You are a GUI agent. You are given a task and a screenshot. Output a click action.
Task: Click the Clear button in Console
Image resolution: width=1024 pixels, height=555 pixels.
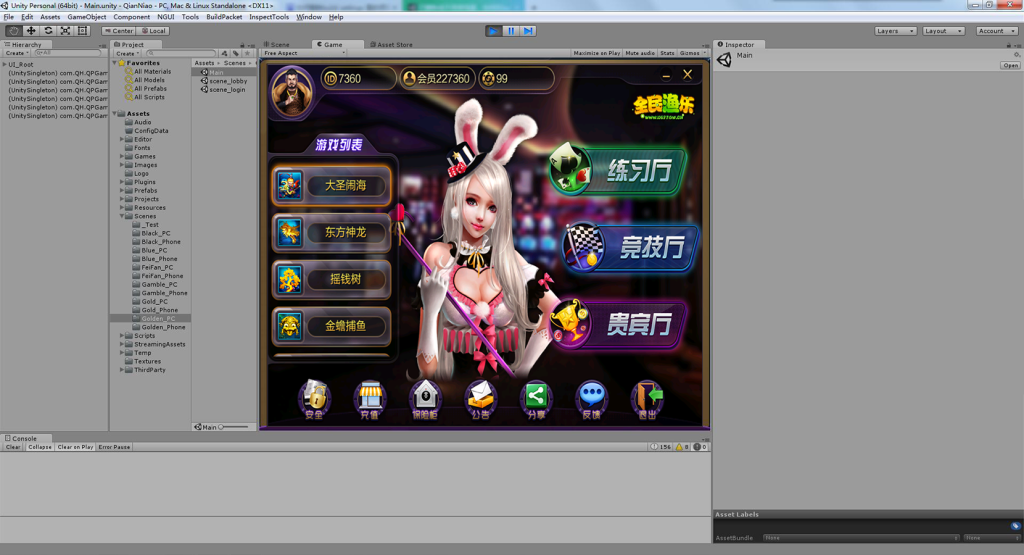pos(13,447)
